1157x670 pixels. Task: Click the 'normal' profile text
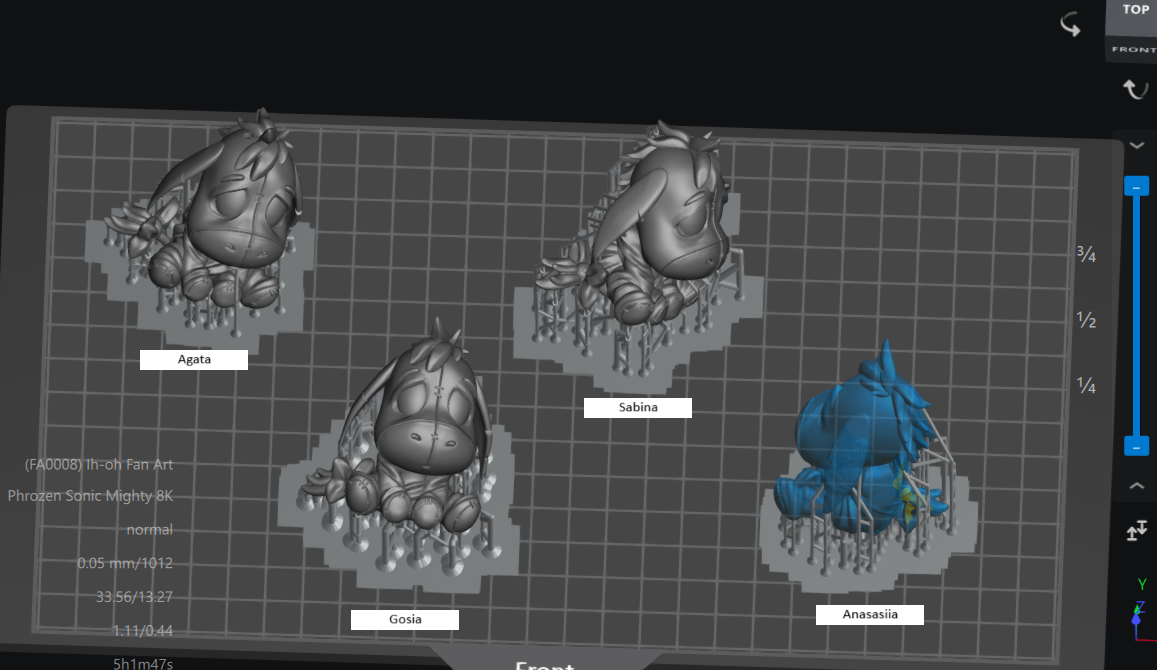(x=150, y=530)
